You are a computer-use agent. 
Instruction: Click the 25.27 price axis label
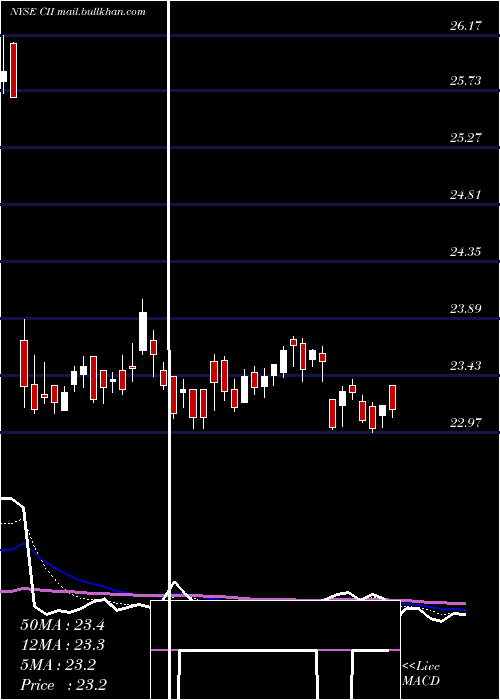pyautogui.click(x=466, y=138)
